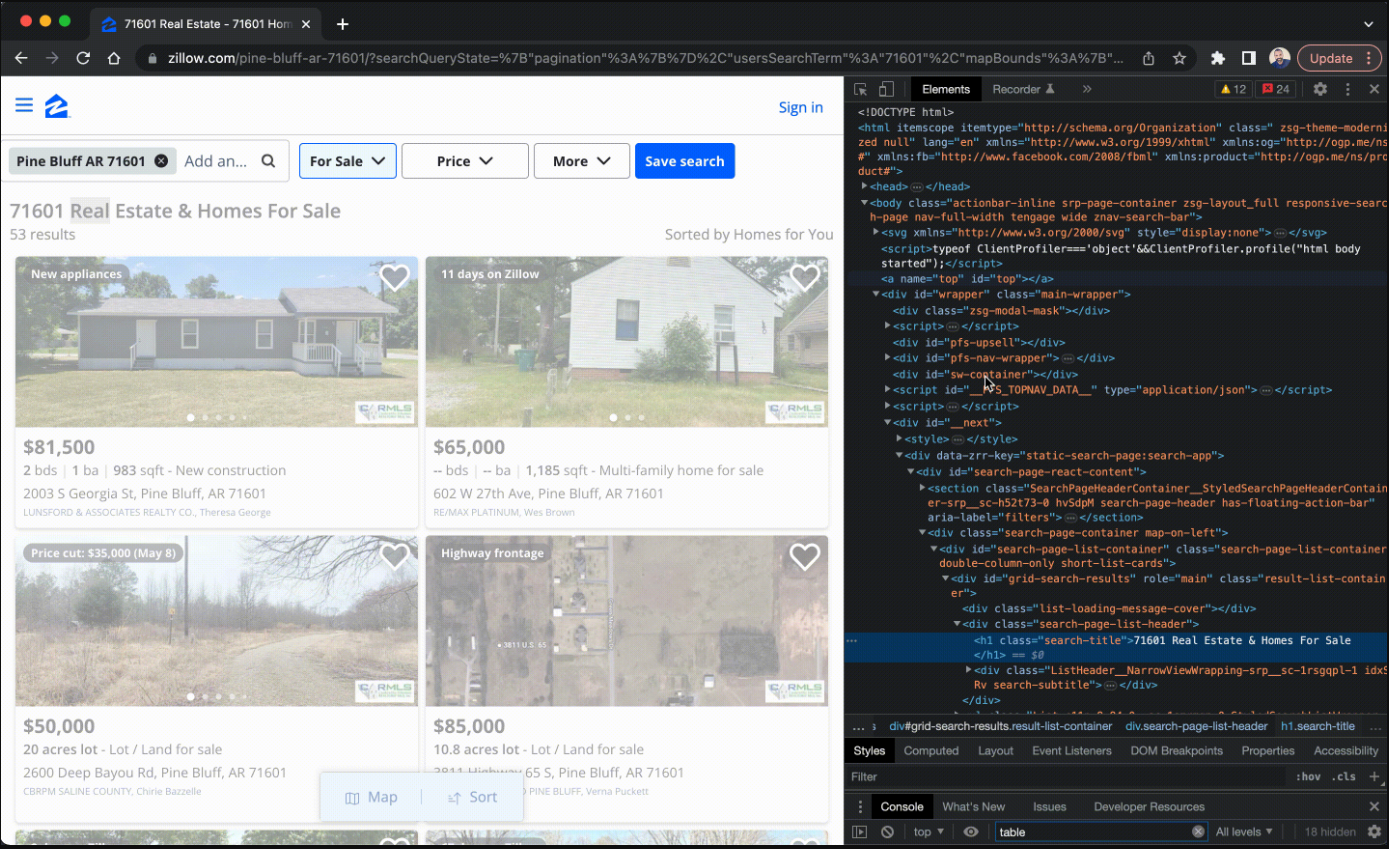Open the Sign in link
The image size is (1389, 849).
click(800, 107)
